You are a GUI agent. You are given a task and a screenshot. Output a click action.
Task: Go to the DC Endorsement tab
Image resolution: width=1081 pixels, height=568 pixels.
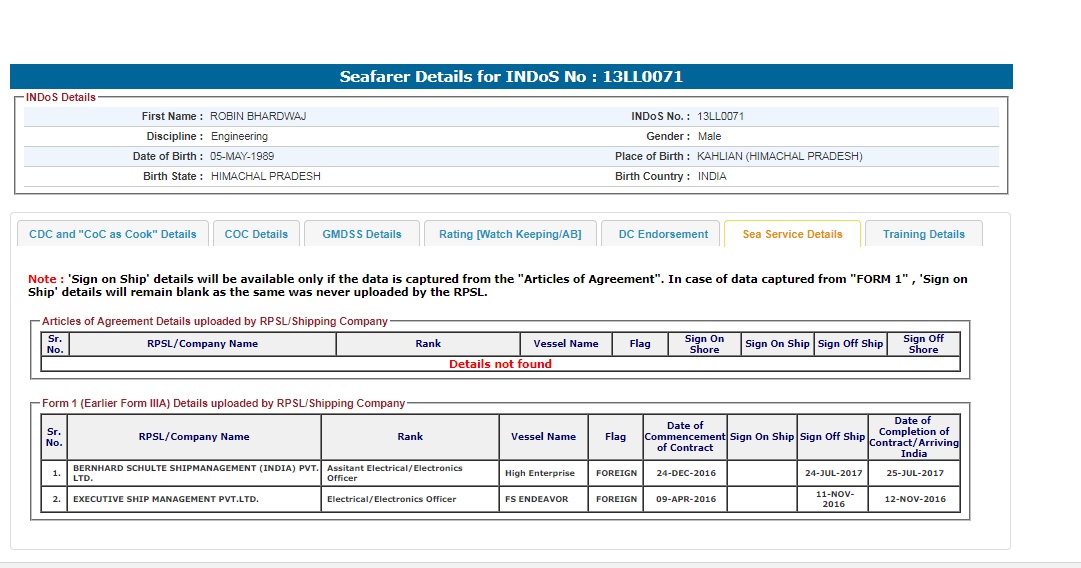coord(662,234)
